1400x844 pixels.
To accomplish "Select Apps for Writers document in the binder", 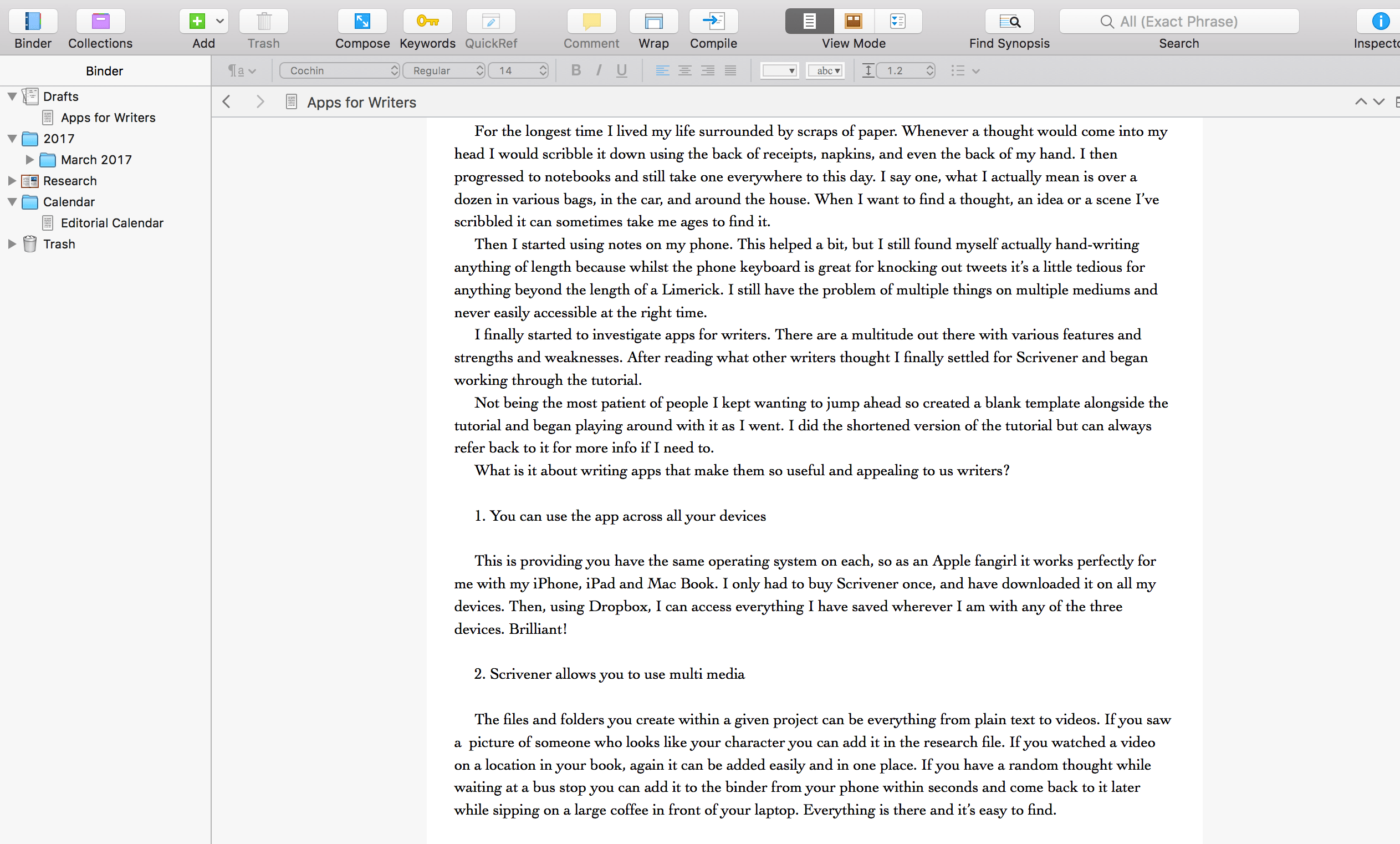I will click(108, 118).
